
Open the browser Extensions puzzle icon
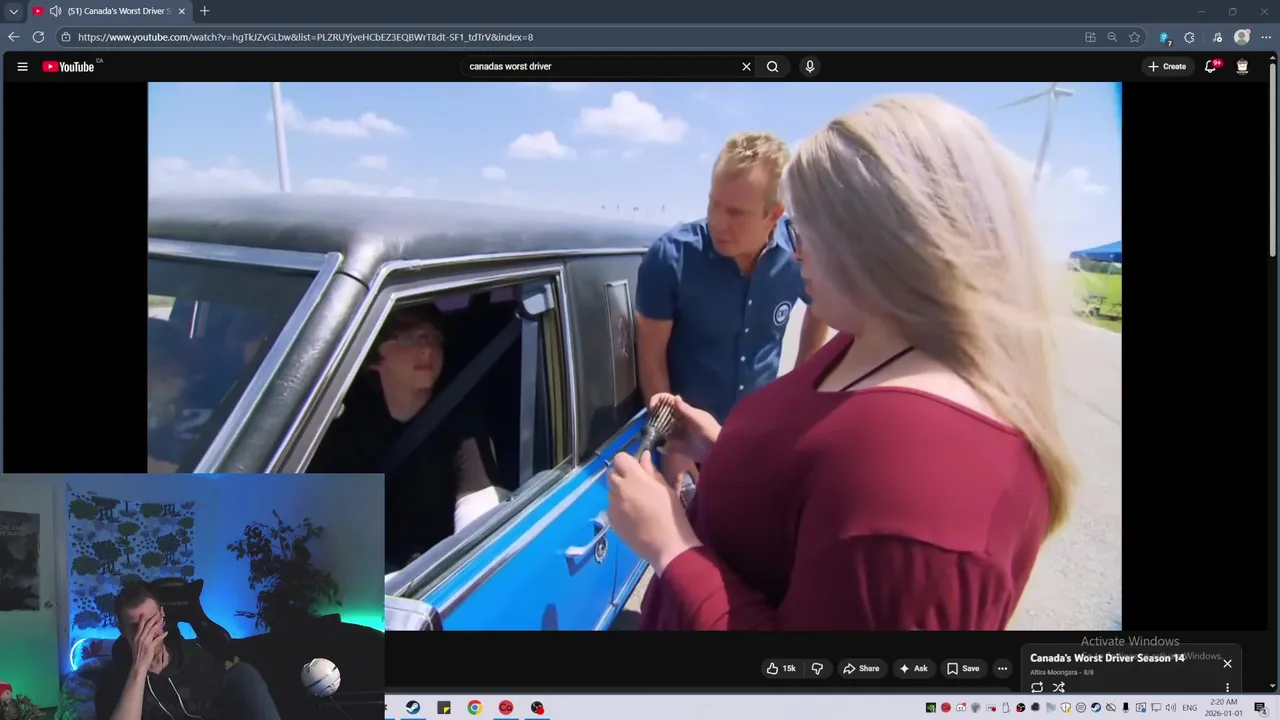click(1189, 37)
